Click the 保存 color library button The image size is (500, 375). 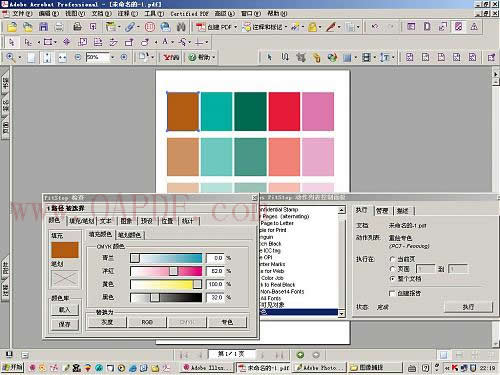[x=65, y=324]
